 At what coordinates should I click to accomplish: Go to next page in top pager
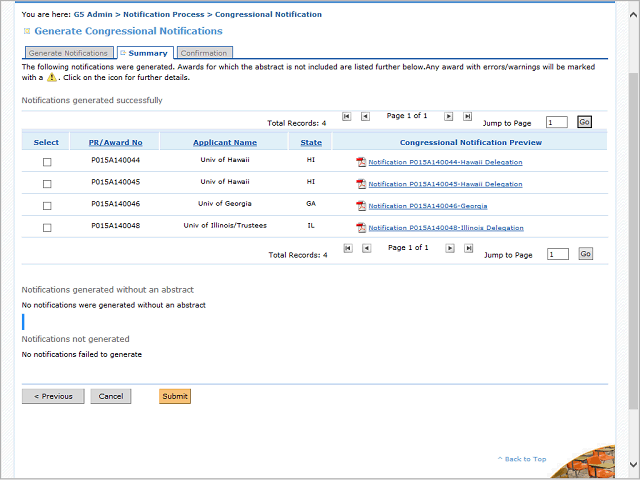pyautogui.click(x=449, y=117)
